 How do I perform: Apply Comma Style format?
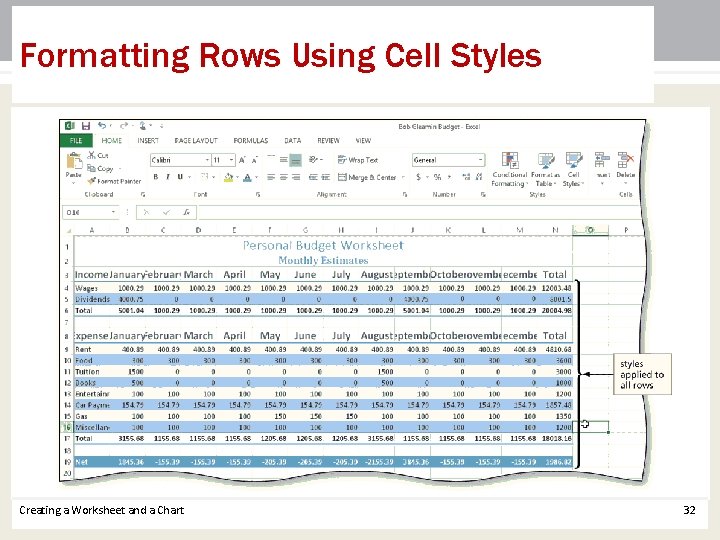click(450, 177)
